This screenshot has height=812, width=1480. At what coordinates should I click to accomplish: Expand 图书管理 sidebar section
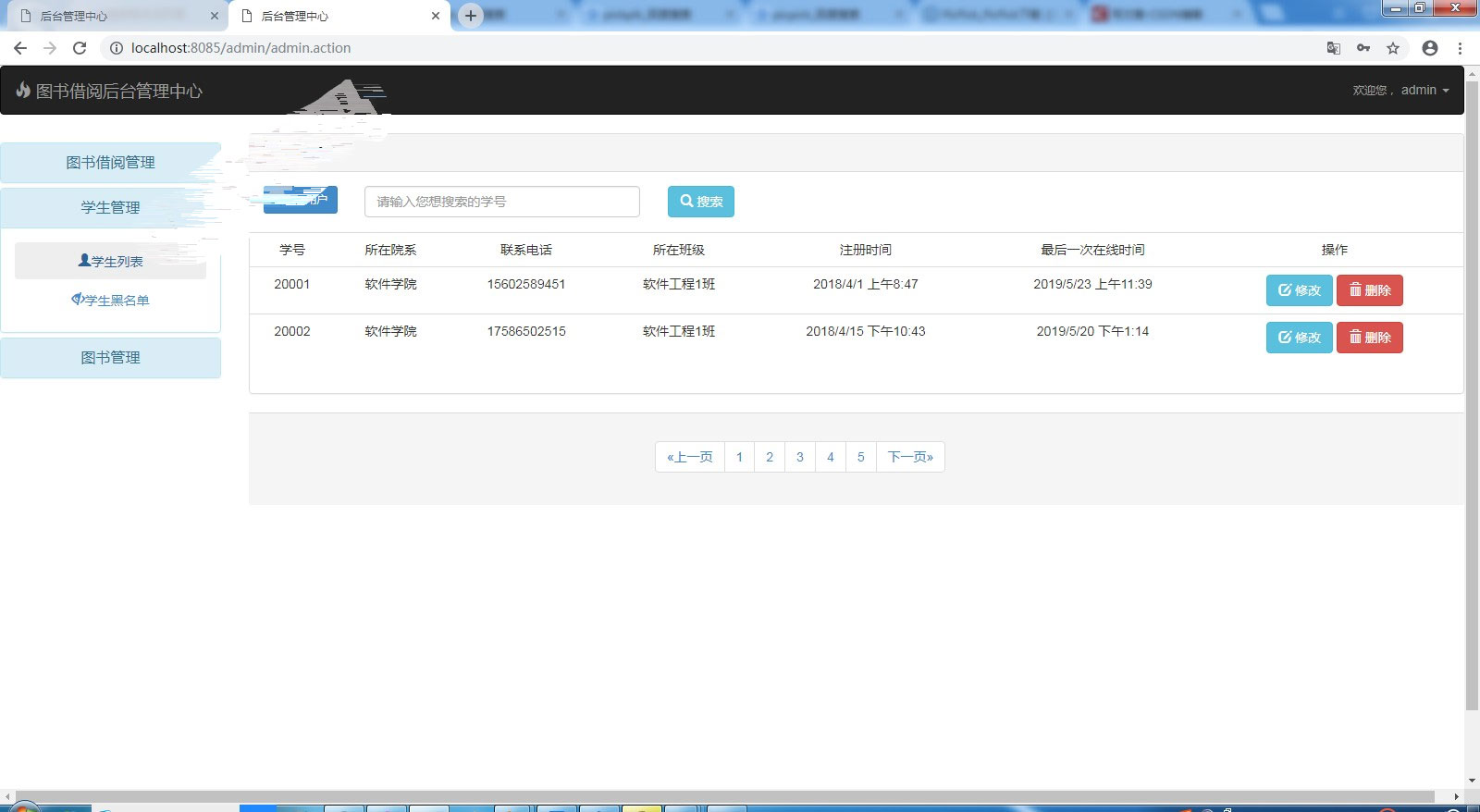click(x=110, y=358)
